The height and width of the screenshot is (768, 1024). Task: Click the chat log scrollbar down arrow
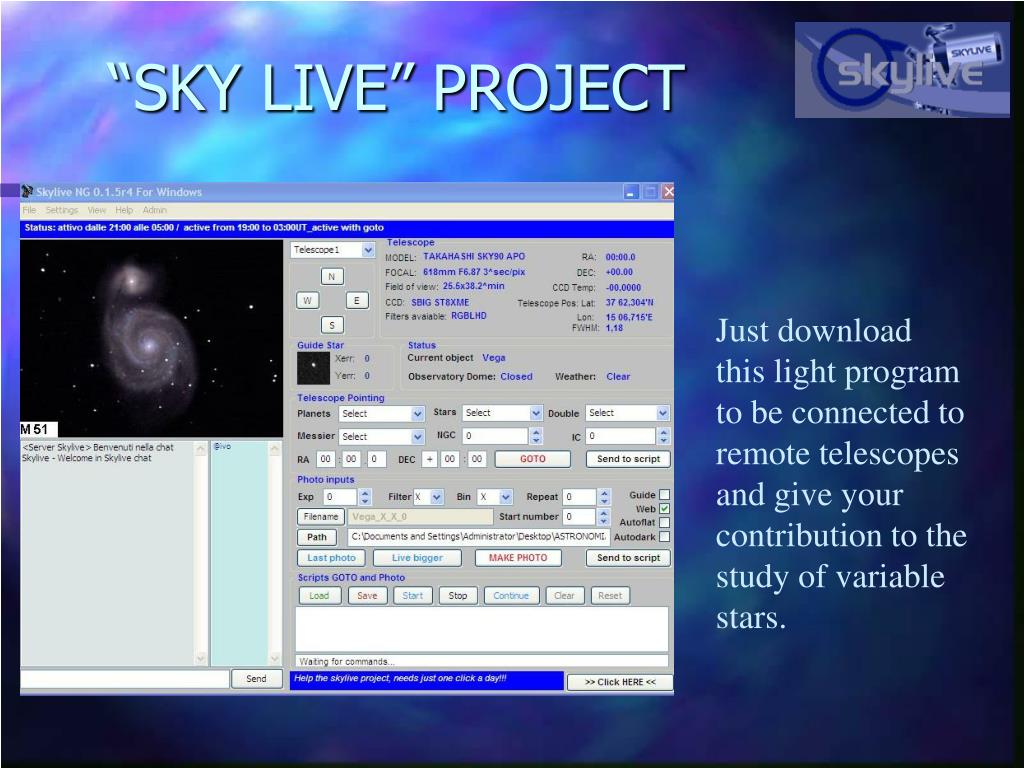[200, 659]
